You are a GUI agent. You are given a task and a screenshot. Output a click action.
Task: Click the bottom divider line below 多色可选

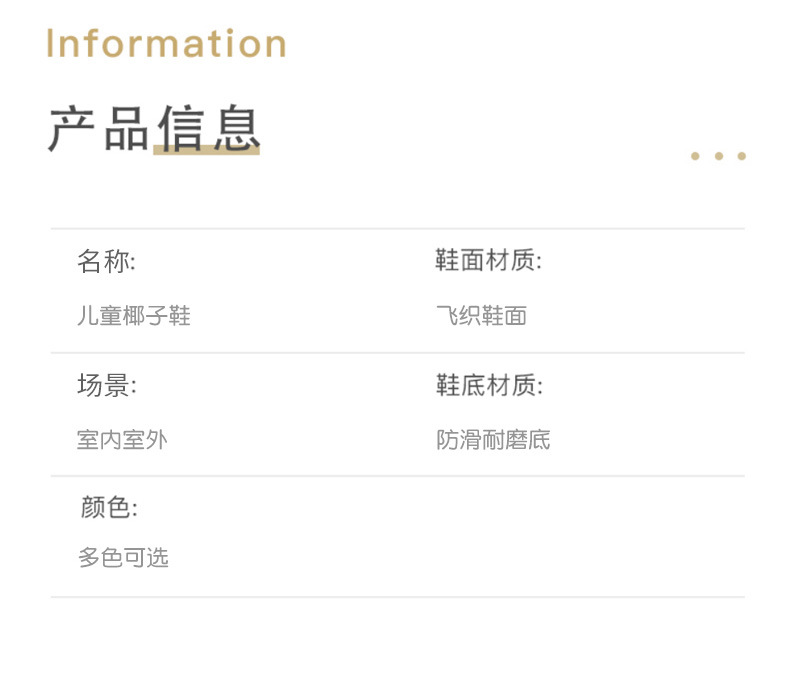(397, 597)
